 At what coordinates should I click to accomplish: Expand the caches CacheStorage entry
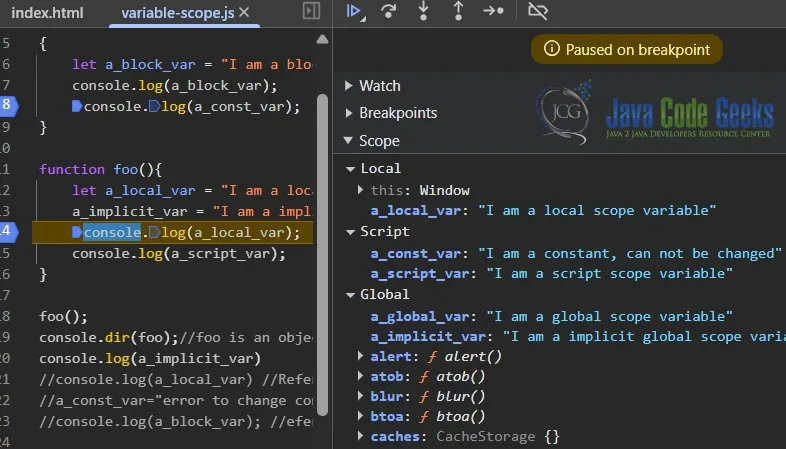pos(360,436)
